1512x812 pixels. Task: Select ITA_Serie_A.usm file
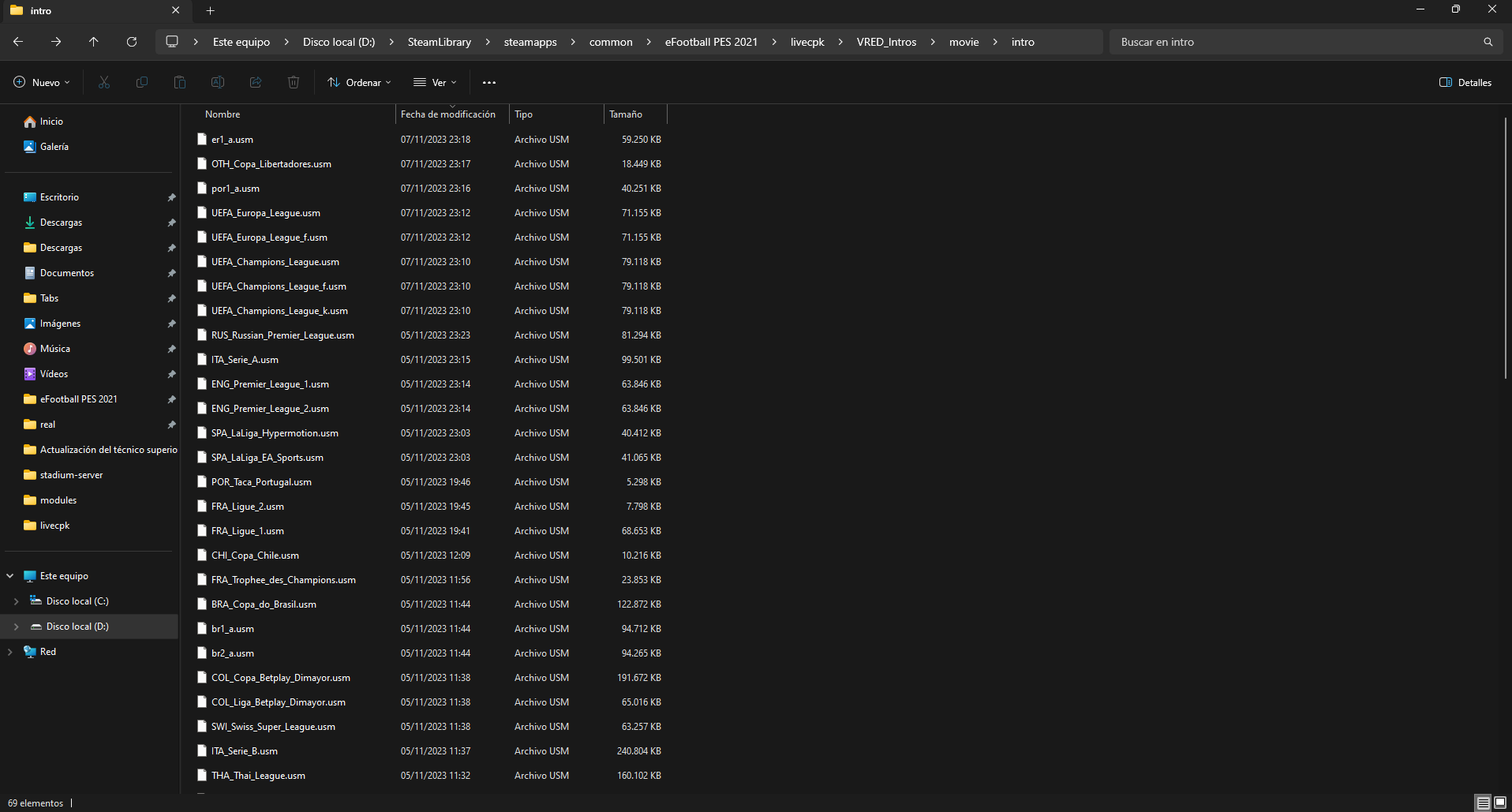(429, 360)
